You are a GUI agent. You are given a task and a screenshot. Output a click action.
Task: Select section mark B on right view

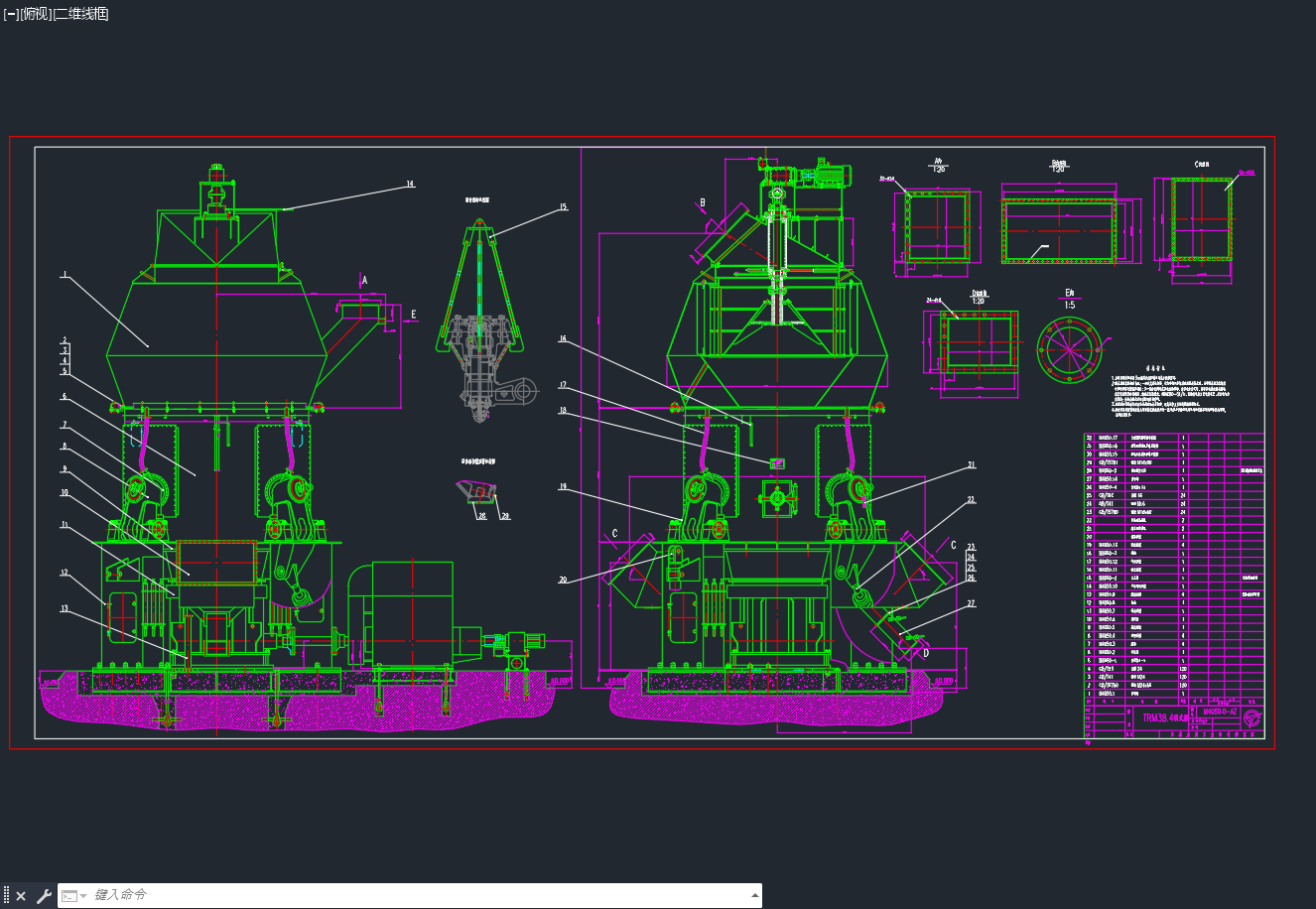703,202
